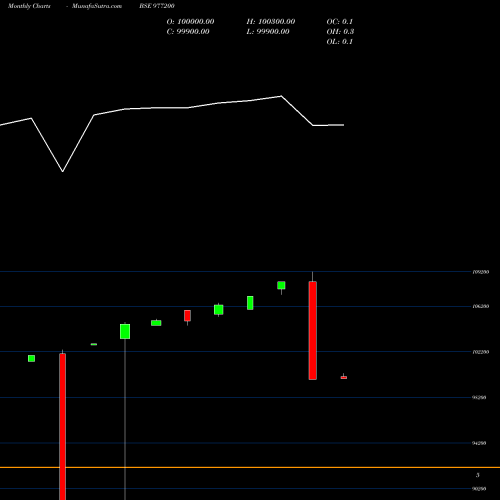This screenshot has height=500, width=500.
Task: Click the green candle with the long lower wick
Action: point(125,331)
